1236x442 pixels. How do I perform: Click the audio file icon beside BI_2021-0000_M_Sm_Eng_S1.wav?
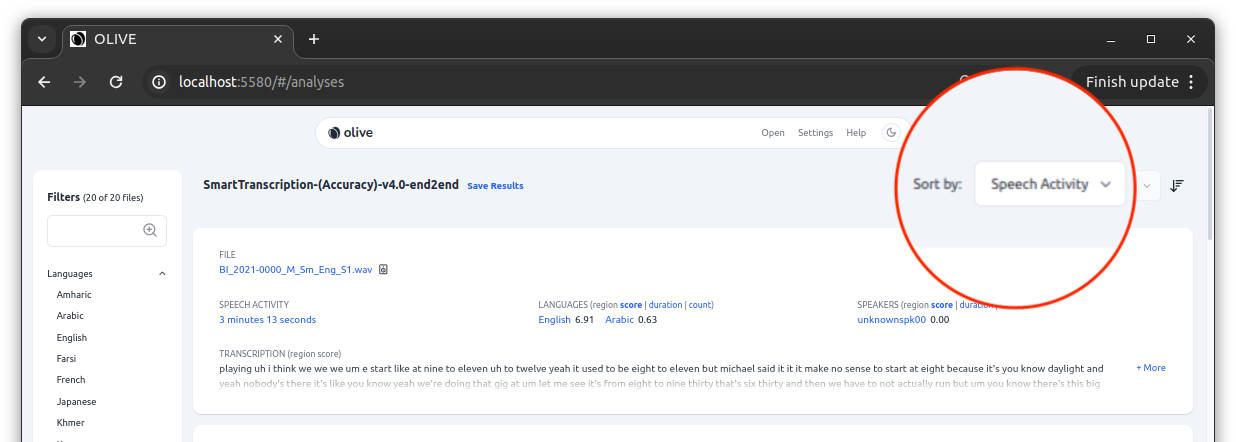point(383,269)
